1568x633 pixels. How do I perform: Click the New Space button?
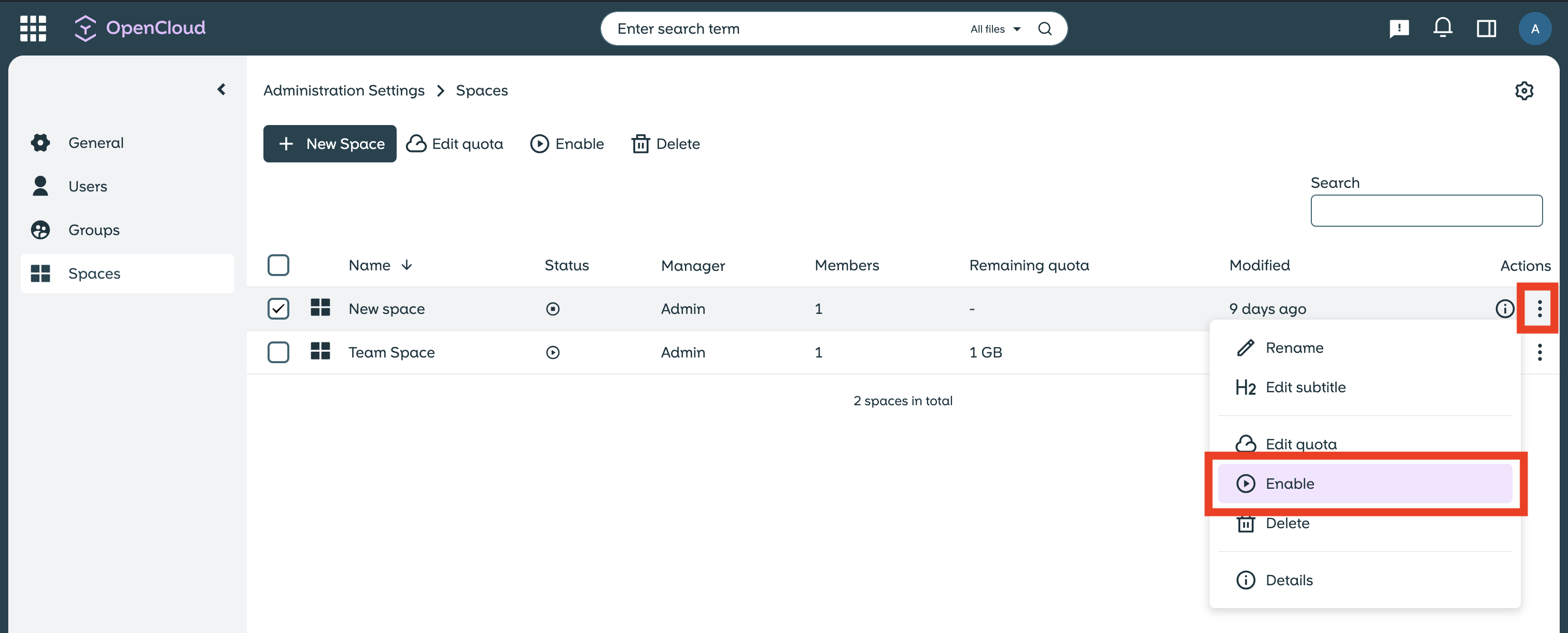[329, 144]
